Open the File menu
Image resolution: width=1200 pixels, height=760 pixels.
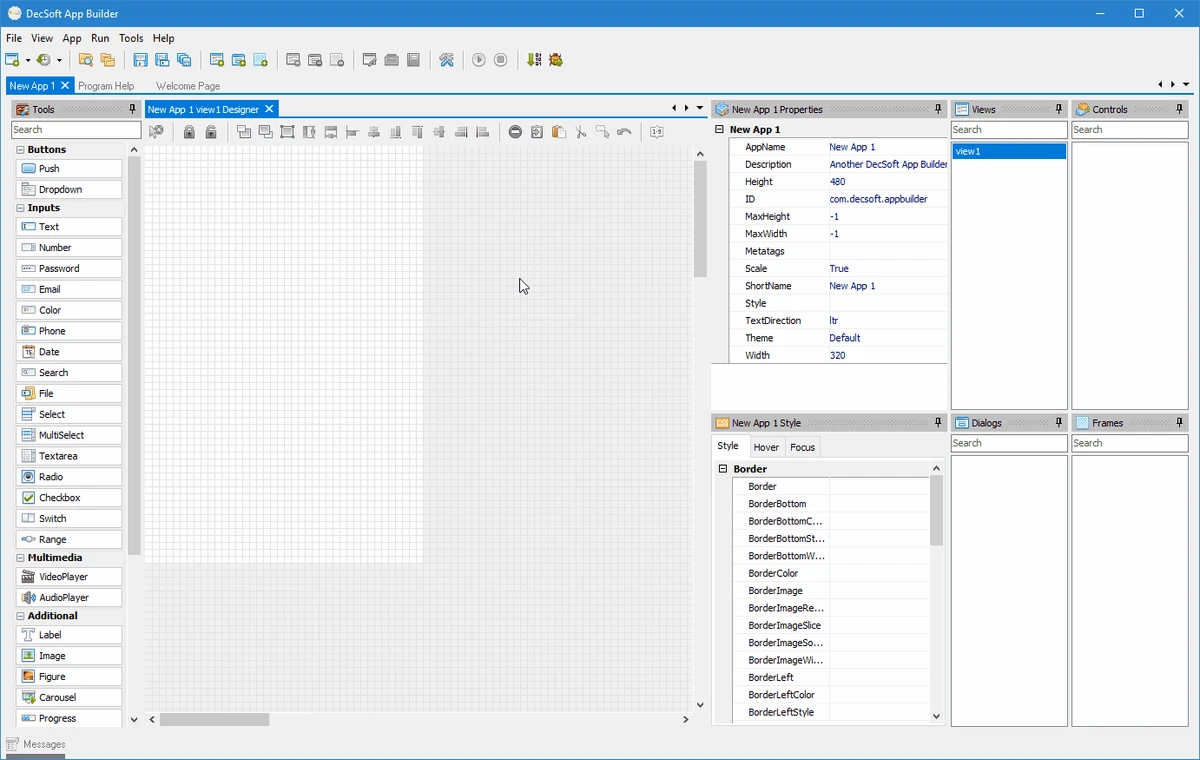pos(14,38)
